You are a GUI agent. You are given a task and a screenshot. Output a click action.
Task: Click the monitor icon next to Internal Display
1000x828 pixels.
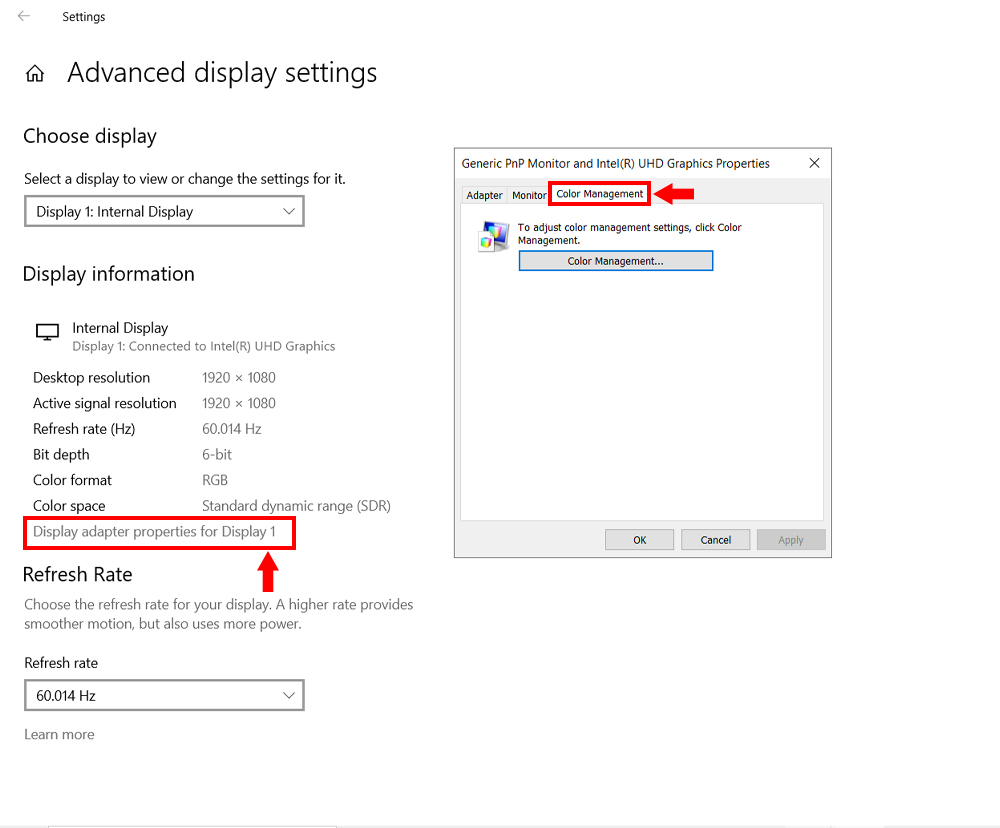[47, 332]
